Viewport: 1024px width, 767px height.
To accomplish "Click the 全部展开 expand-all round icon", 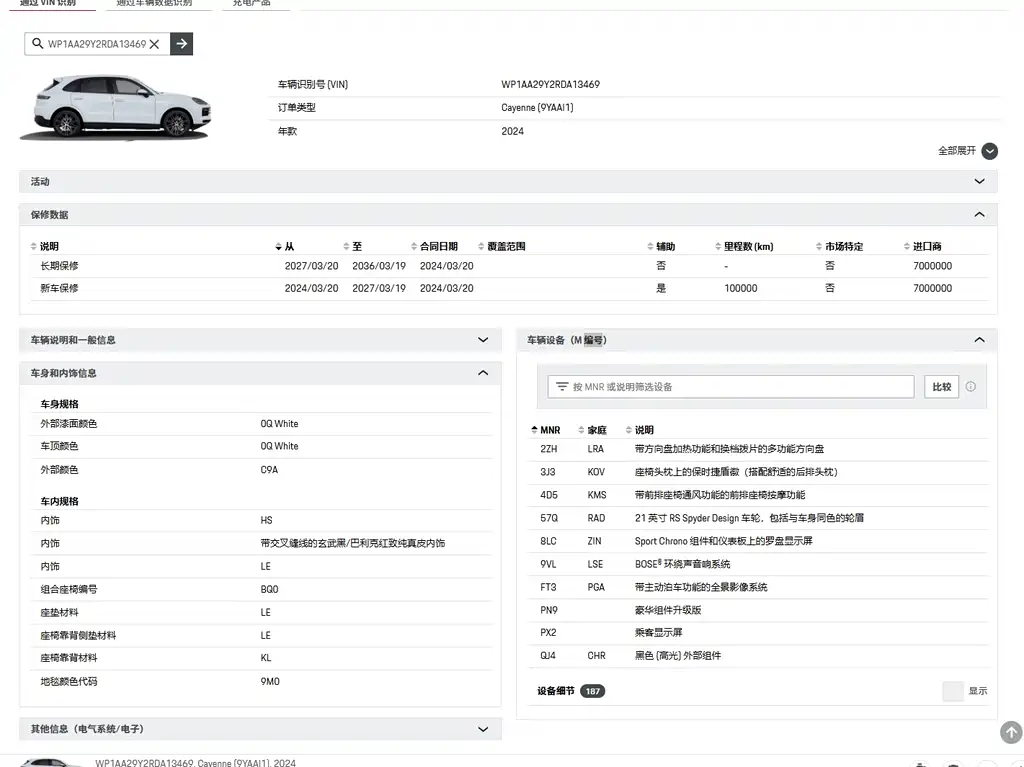I will tap(990, 151).
